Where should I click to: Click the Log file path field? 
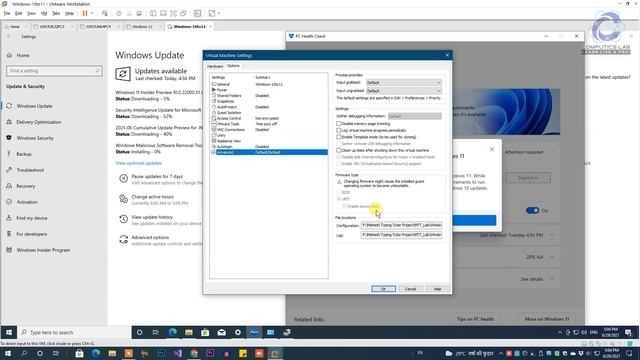(401, 235)
